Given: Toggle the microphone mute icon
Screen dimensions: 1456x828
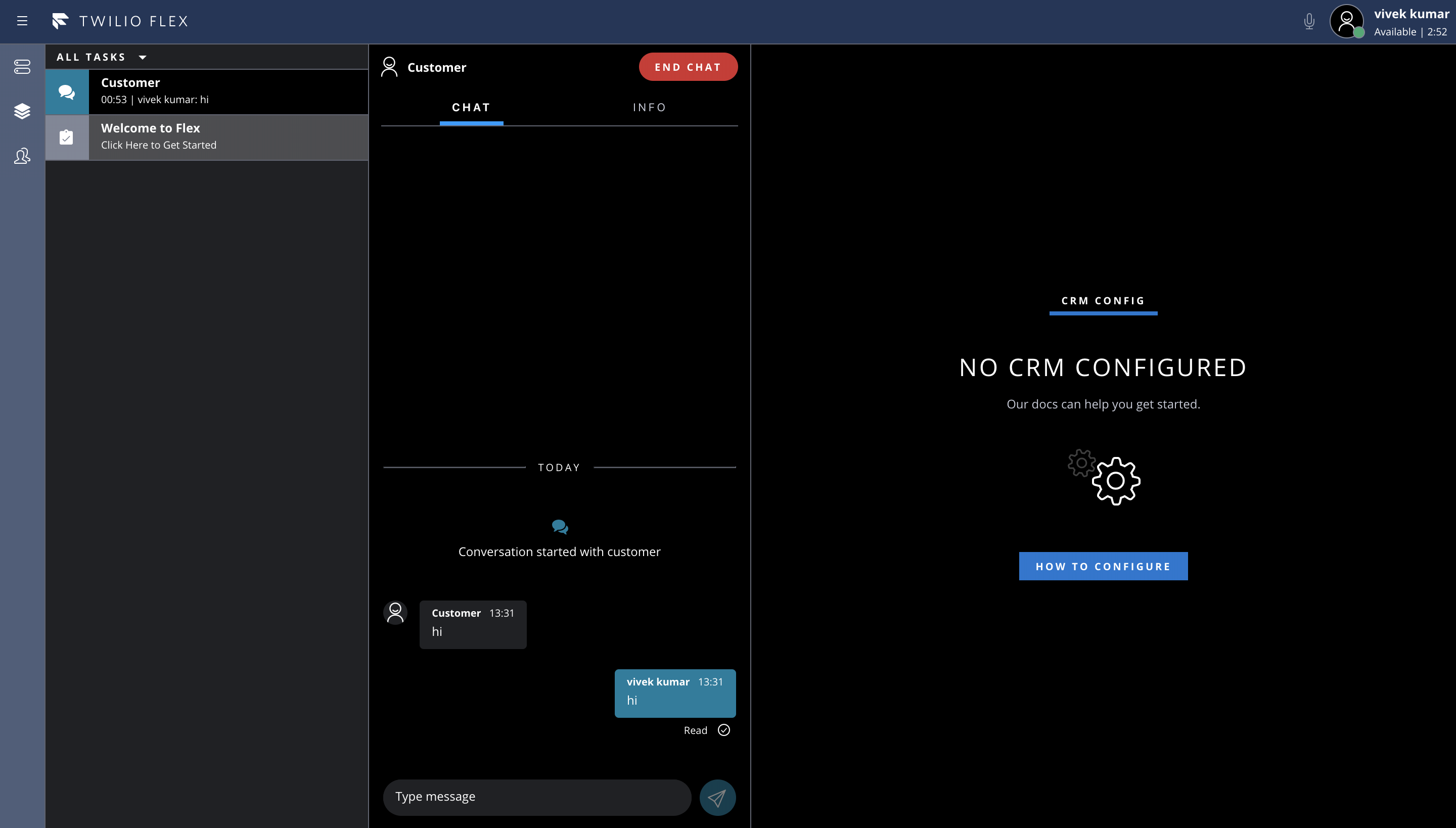Looking at the screenshot, I should [x=1309, y=22].
